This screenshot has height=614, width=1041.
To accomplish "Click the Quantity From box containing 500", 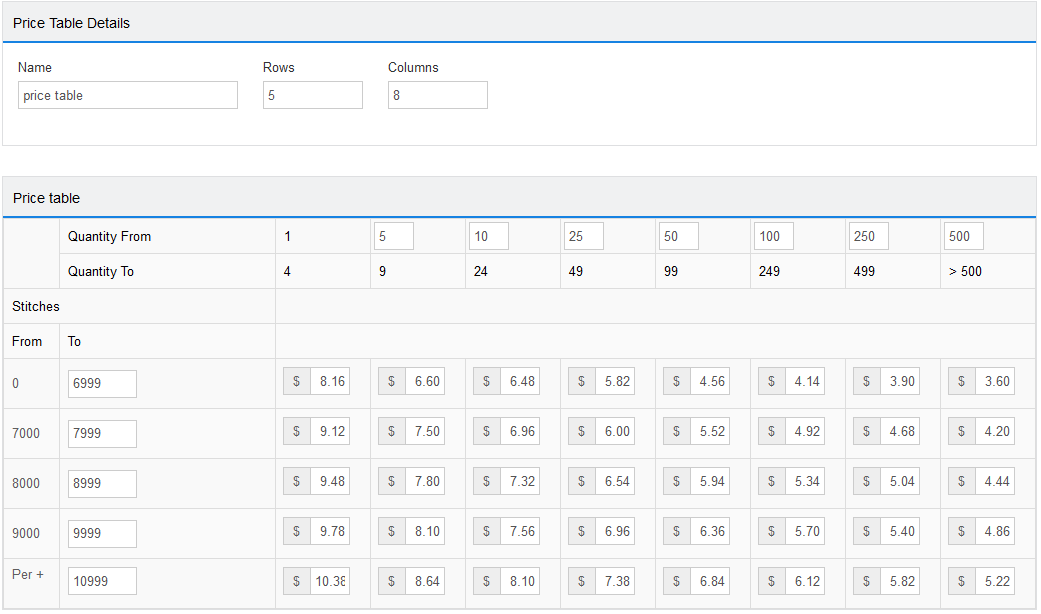I will pyautogui.click(x=963, y=235).
